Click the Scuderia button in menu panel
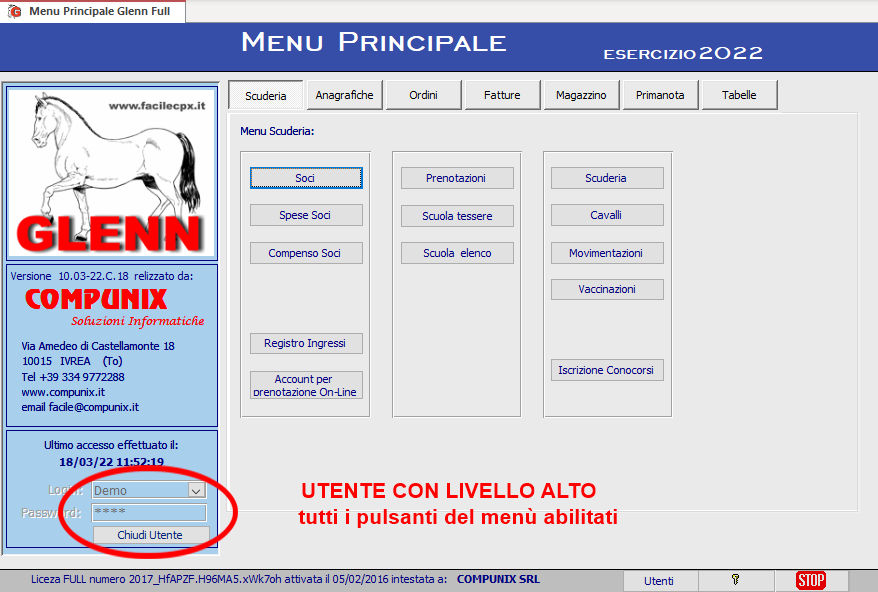 pos(607,178)
